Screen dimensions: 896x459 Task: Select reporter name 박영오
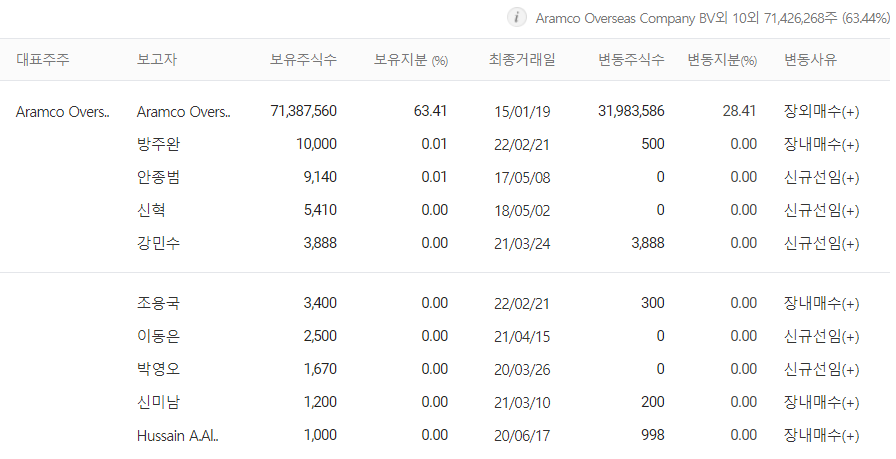coord(158,369)
